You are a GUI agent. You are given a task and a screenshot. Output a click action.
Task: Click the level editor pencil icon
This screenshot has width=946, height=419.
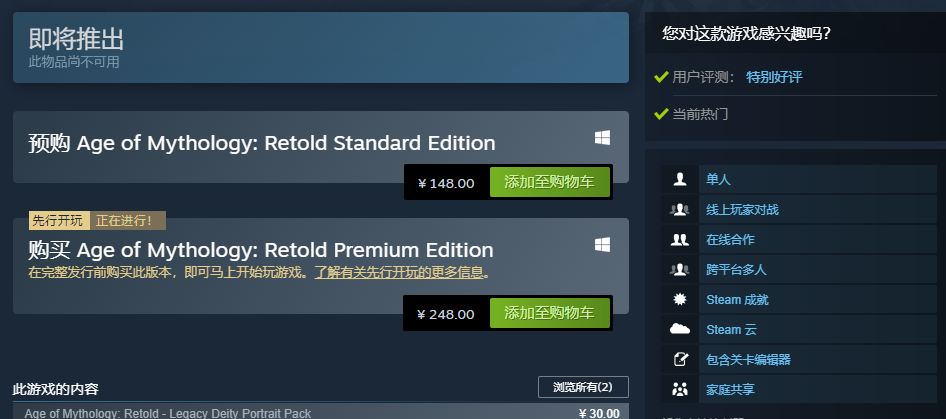tap(680, 360)
